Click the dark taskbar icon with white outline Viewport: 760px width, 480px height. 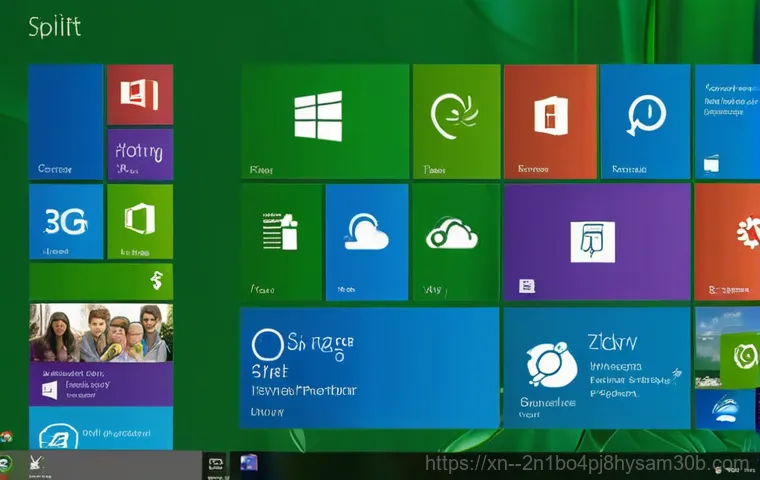[216, 464]
